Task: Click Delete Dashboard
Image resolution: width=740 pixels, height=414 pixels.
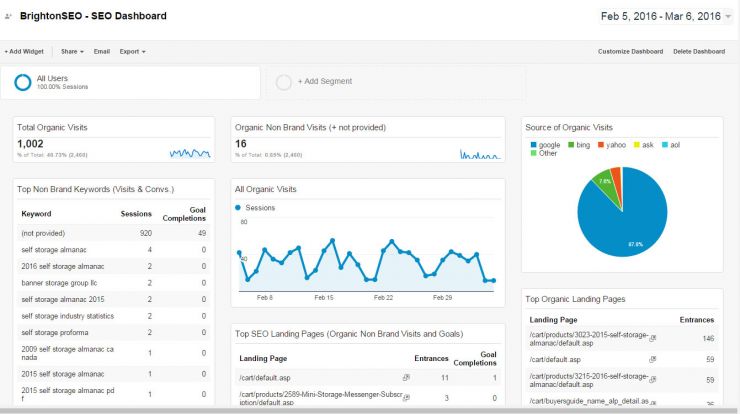Action: click(x=699, y=51)
